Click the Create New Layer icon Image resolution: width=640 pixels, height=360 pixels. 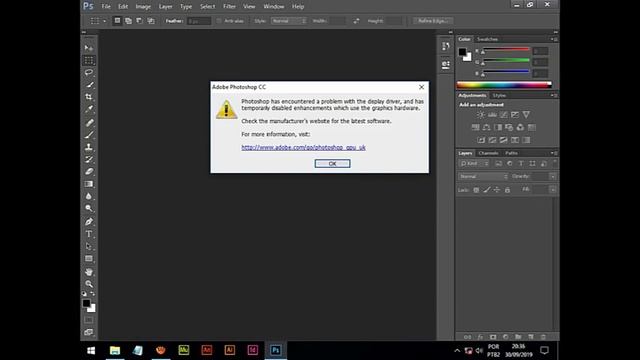[531, 337]
